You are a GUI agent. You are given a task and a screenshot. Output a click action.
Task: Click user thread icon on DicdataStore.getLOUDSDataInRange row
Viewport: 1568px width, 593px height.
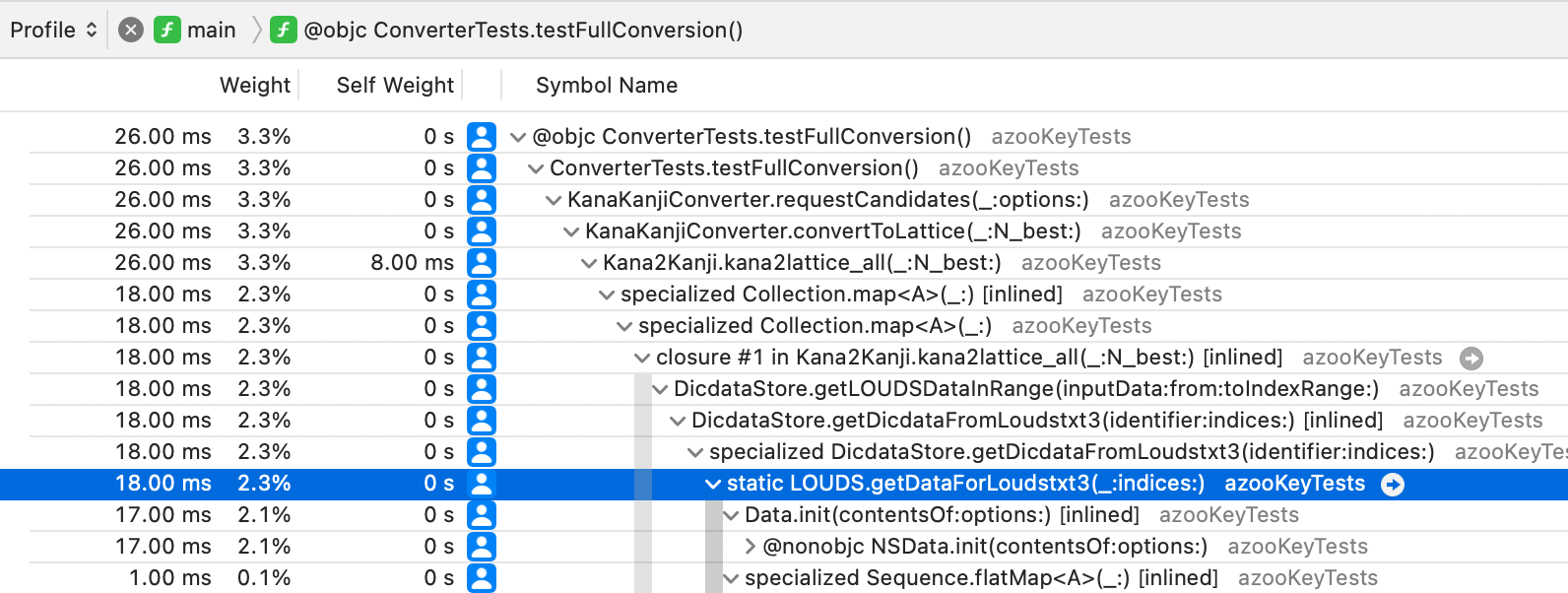click(x=482, y=389)
